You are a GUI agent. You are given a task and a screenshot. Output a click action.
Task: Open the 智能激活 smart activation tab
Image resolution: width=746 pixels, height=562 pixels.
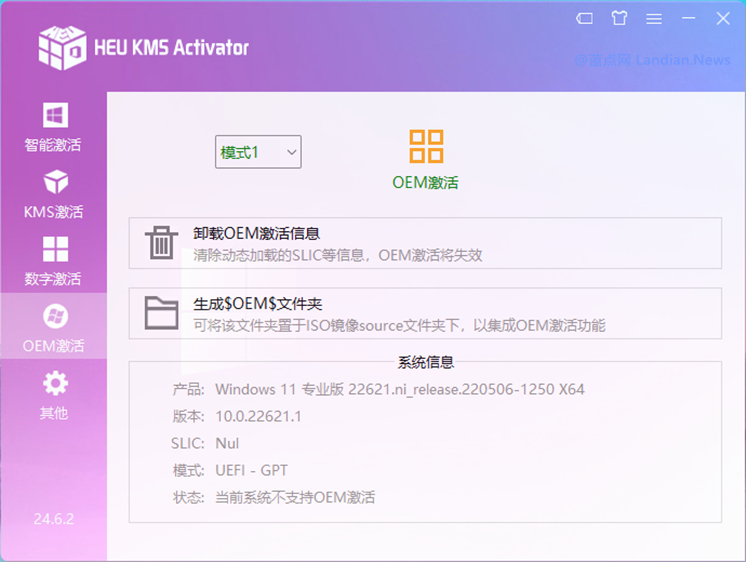54,127
